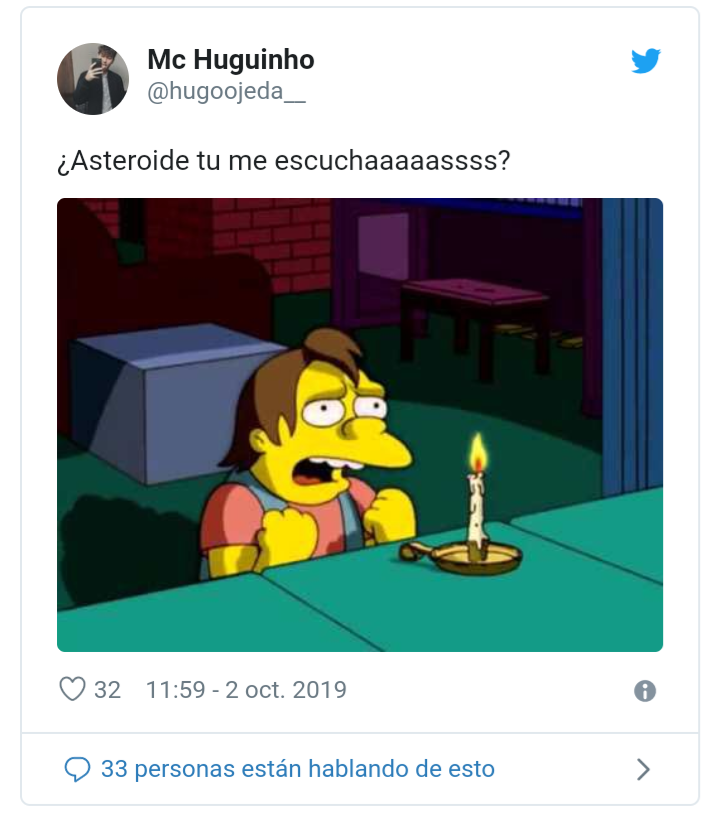Screen dimensions: 720x814
Task: Open Mc Huguinho's profile picture
Action: pos(93,79)
